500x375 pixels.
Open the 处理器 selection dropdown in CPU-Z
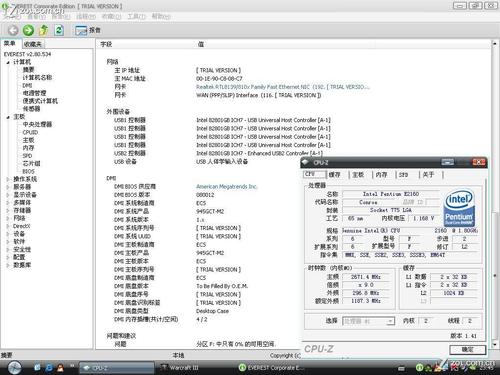point(369,321)
